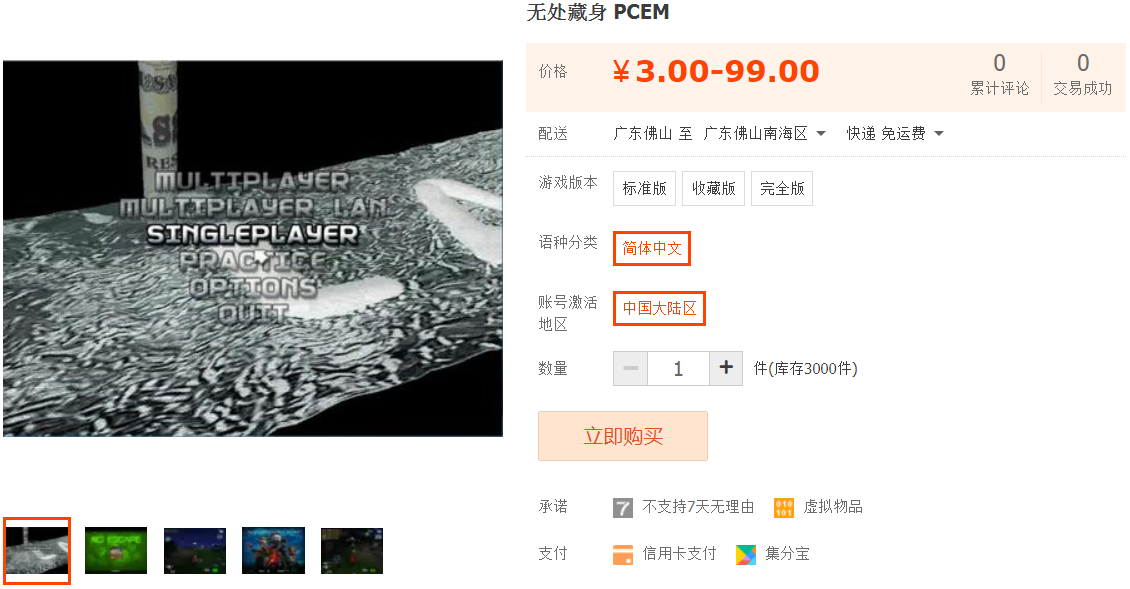Decrease quantity with the minus button
The image size is (1130, 589).
click(631, 368)
